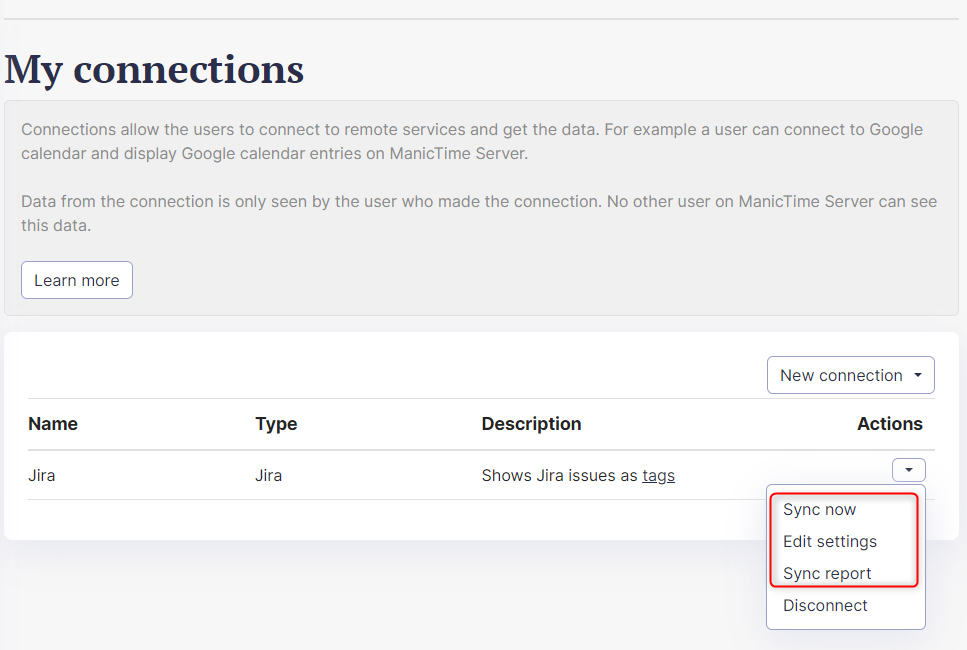
Task: Click the paragraph about connection data visibility
Action: (478, 213)
